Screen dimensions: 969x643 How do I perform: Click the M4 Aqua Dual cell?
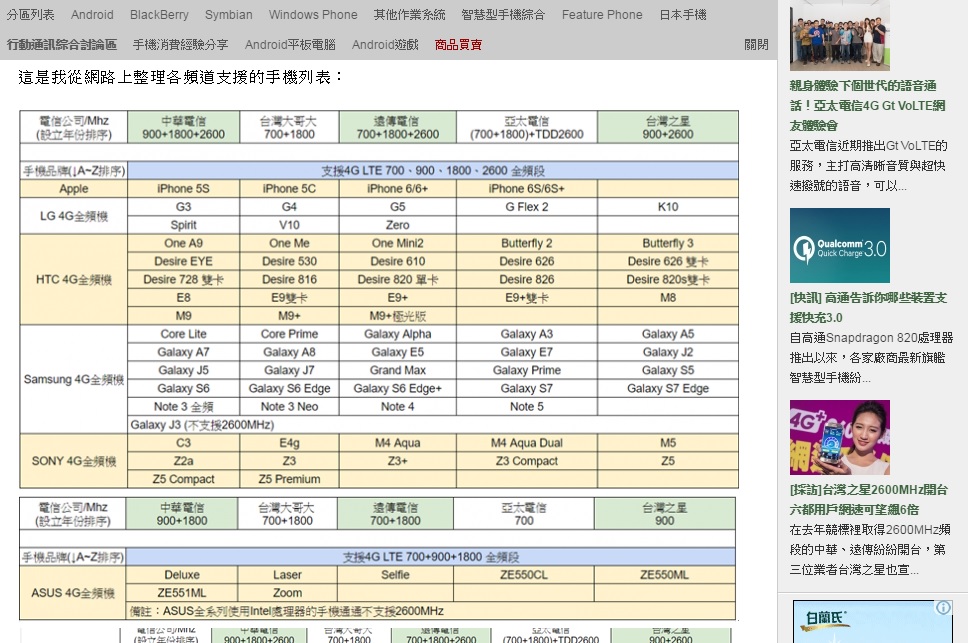[x=527, y=443]
